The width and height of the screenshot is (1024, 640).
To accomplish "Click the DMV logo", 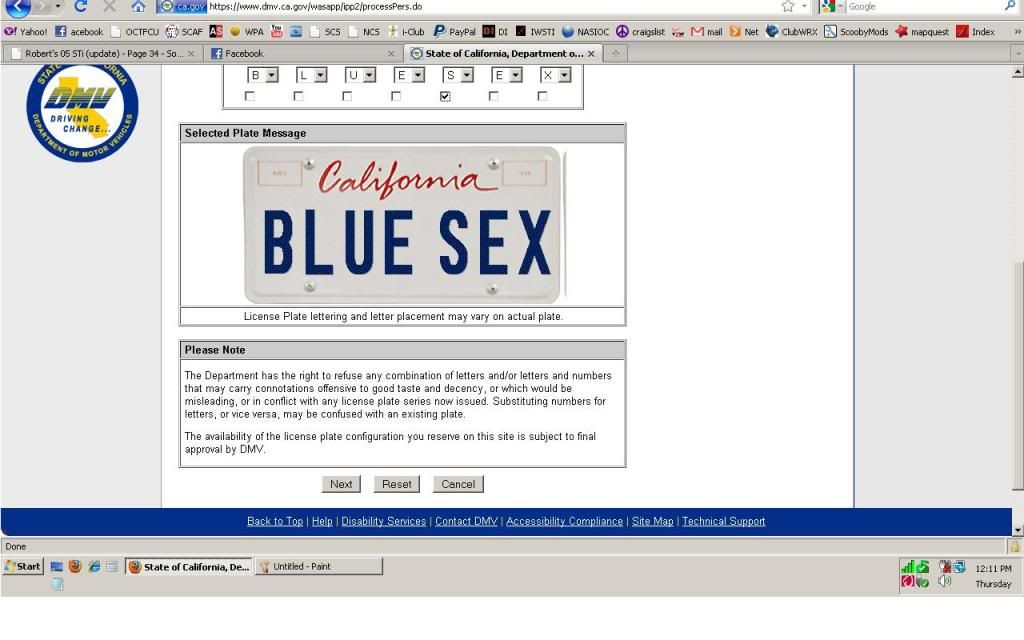I will point(82,112).
